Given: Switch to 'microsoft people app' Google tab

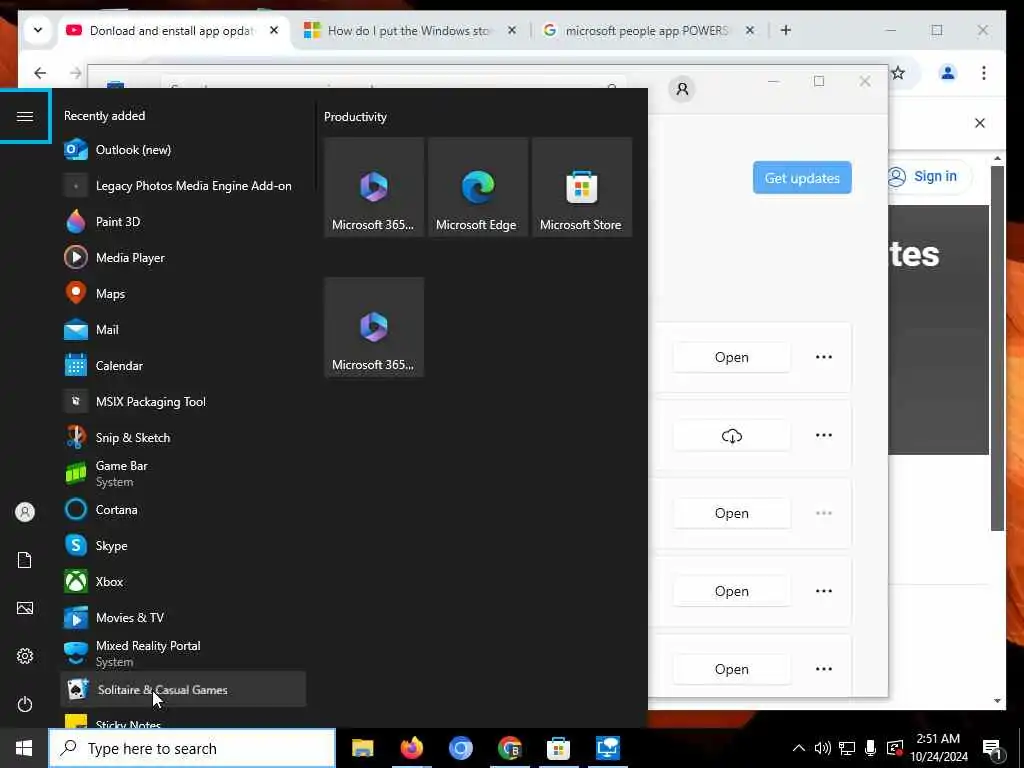Looking at the screenshot, I should (x=647, y=31).
